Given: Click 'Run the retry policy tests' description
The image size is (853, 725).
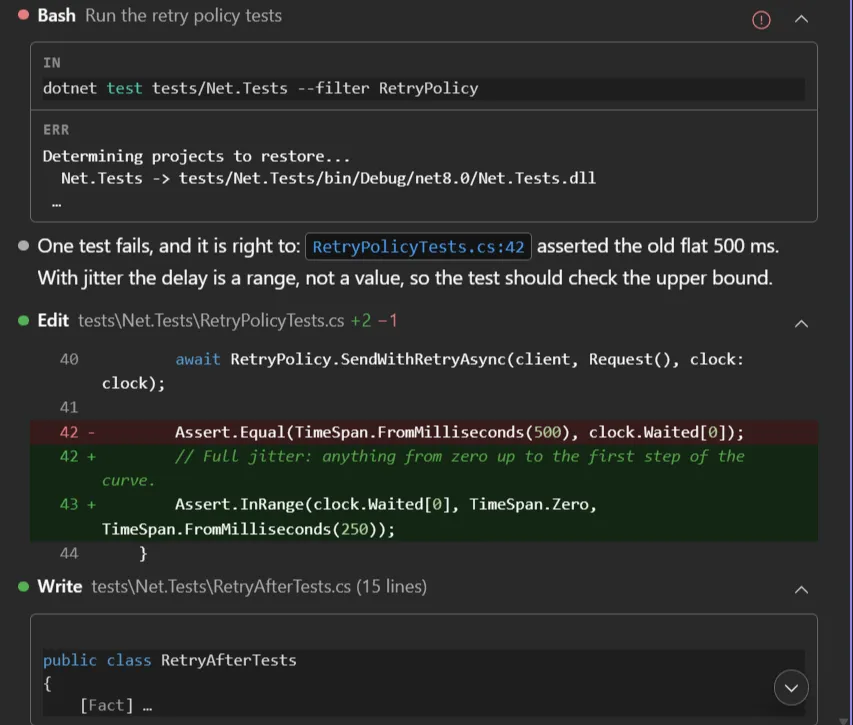Looking at the screenshot, I should coord(183,16).
